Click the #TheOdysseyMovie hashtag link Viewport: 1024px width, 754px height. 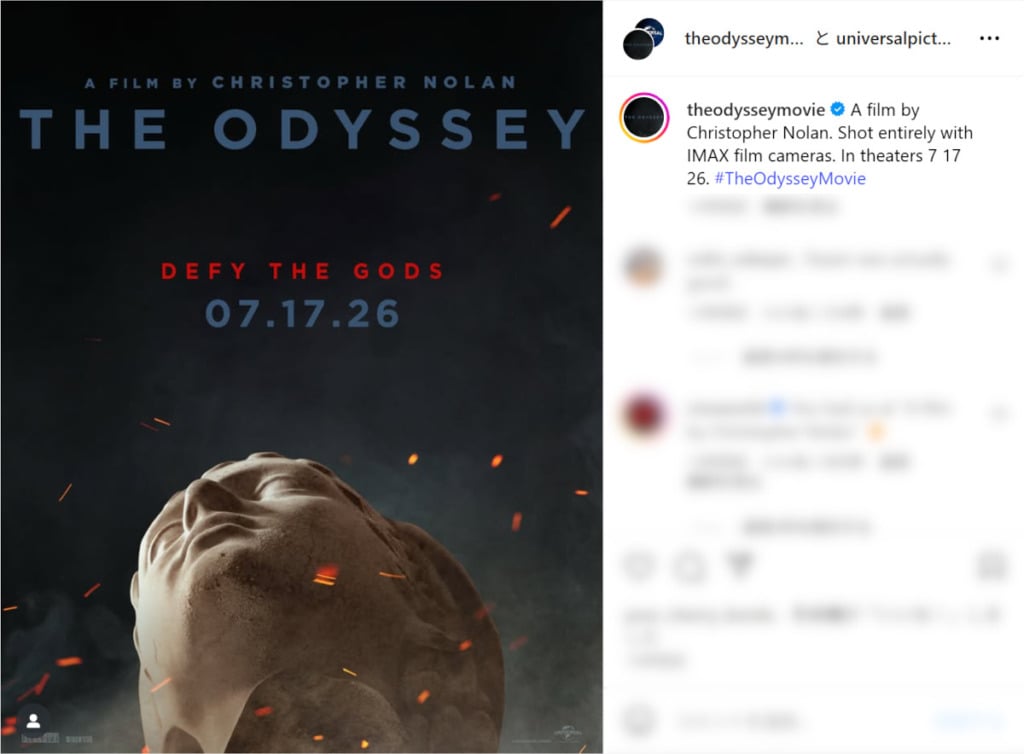(790, 178)
